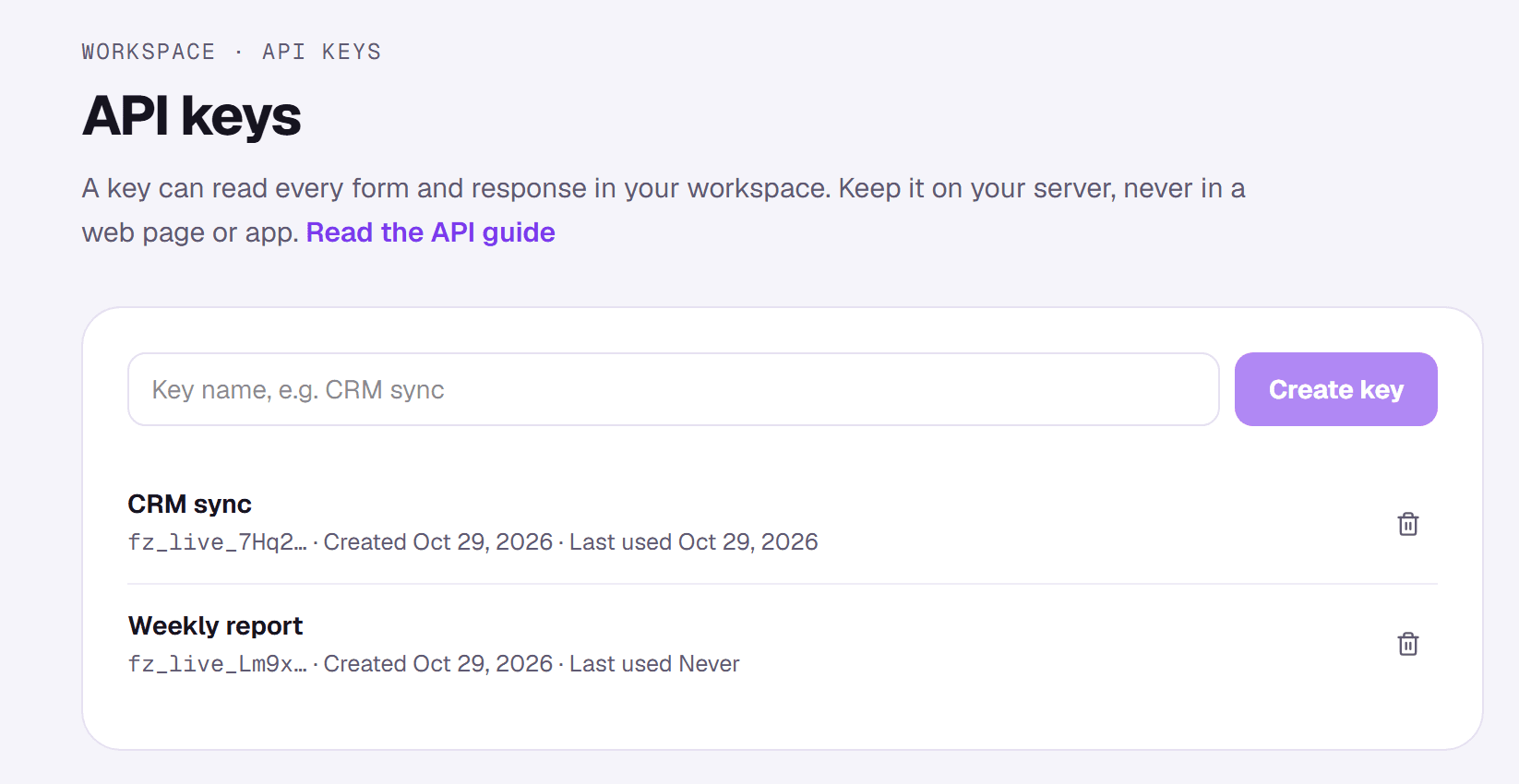Select the Weekly report key name
1519x784 pixels.
pyautogui.click(x=215, y=626)
